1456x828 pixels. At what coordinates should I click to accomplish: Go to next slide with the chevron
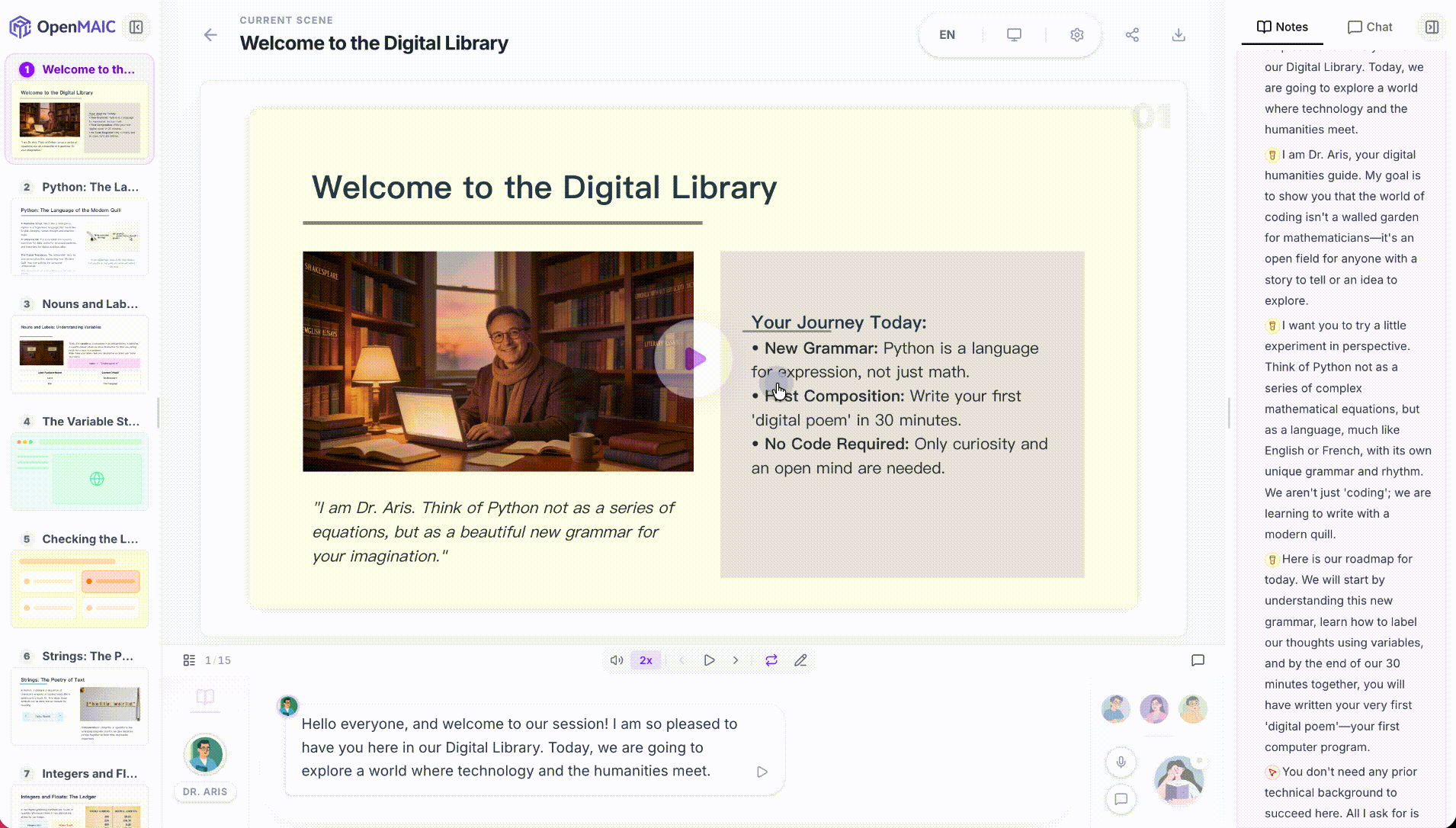coord(736,660)
